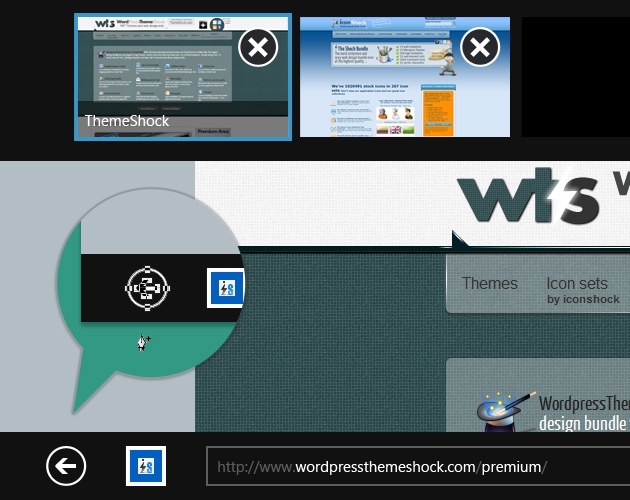Open the WordpressTheme design bundle link
The height and width of the screenshot is (500, 630).
tap(584, 414)
